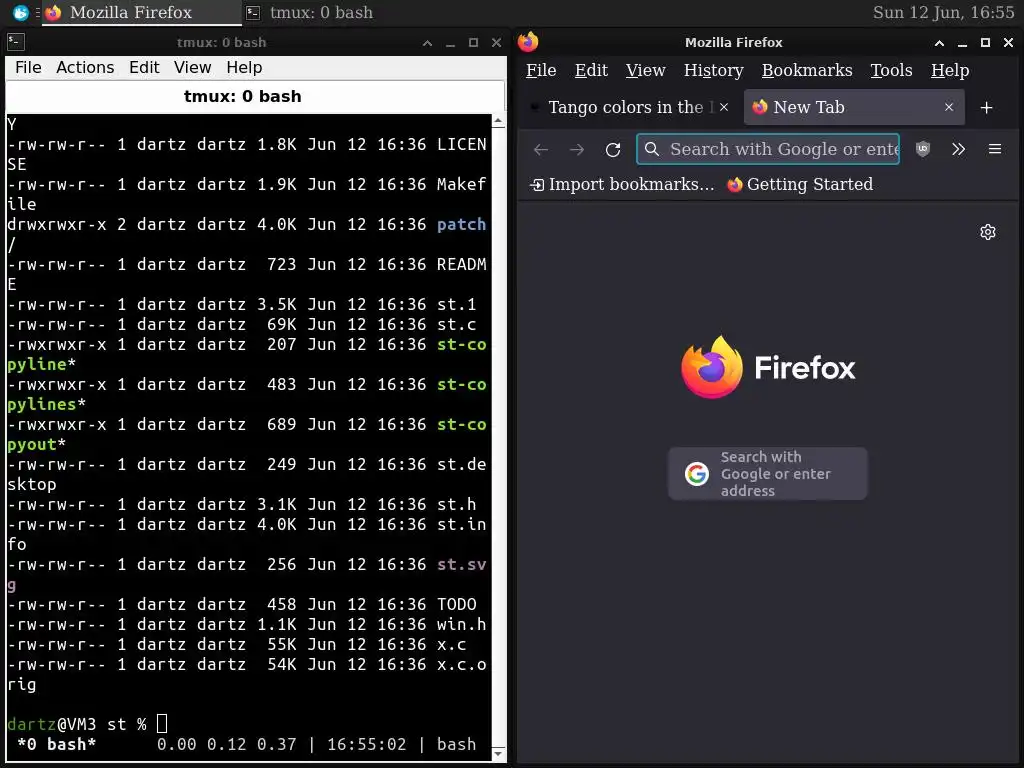
Task: Click the st.1 filename in terminal listing
Action: pos(456,304)
